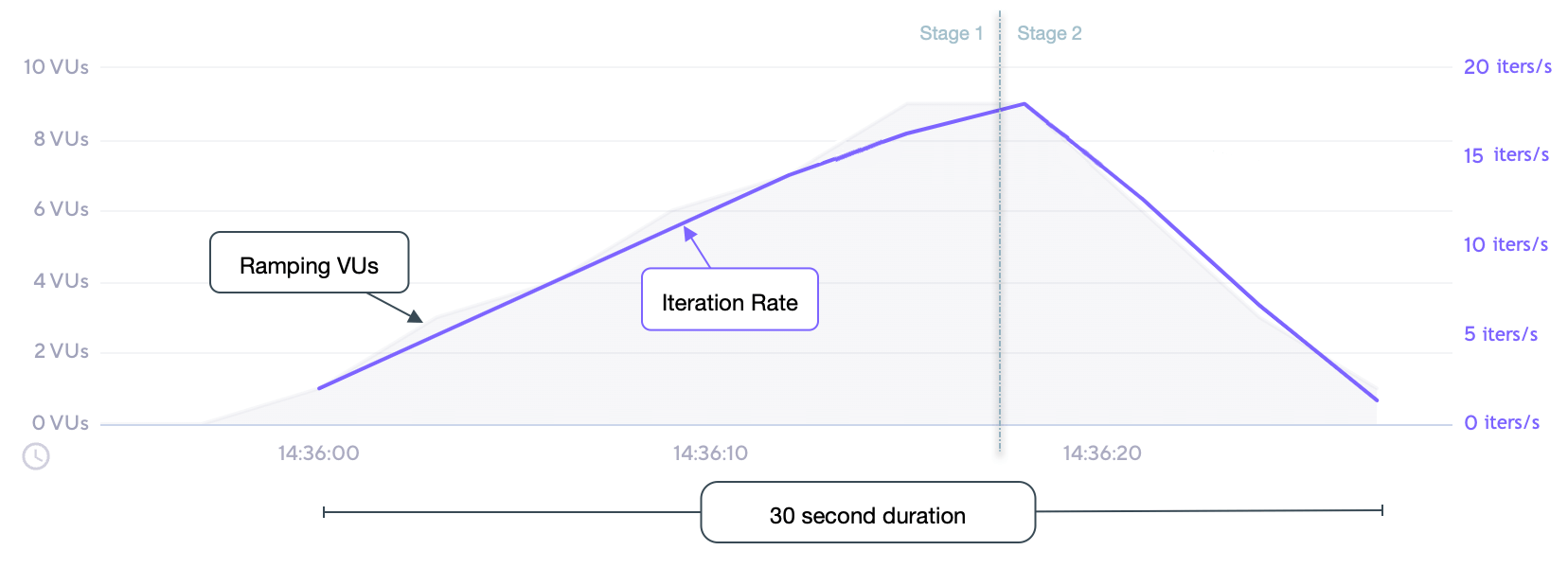Click the 14:36:00 time axis label
Viewport: 1568px width, 568px height.
pos(318,453)
